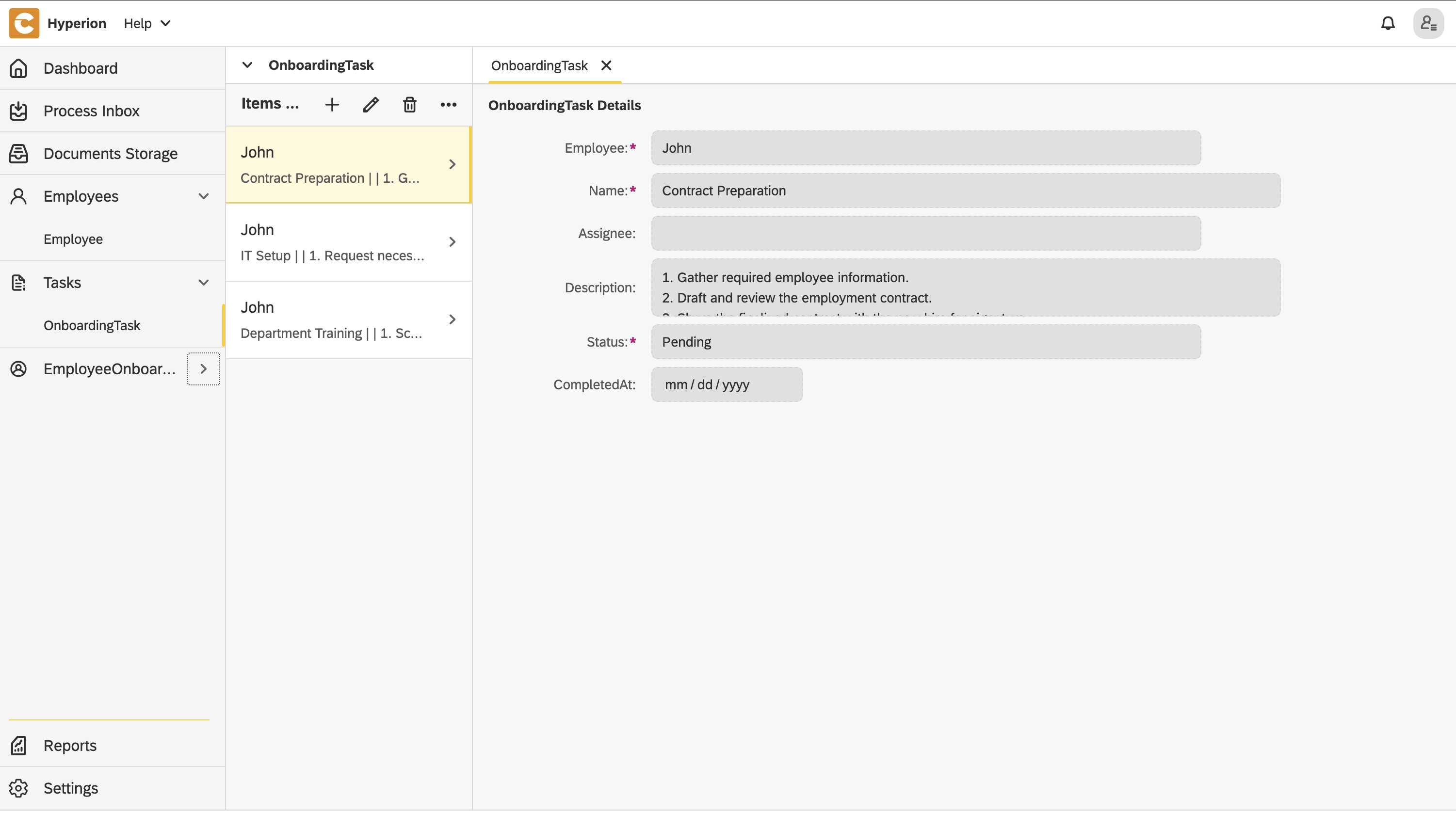Expand EmployeeOnboarding section arrow
Image resolution: width=1456 pixels, height=829 pixels.
(x=203, y=369)
